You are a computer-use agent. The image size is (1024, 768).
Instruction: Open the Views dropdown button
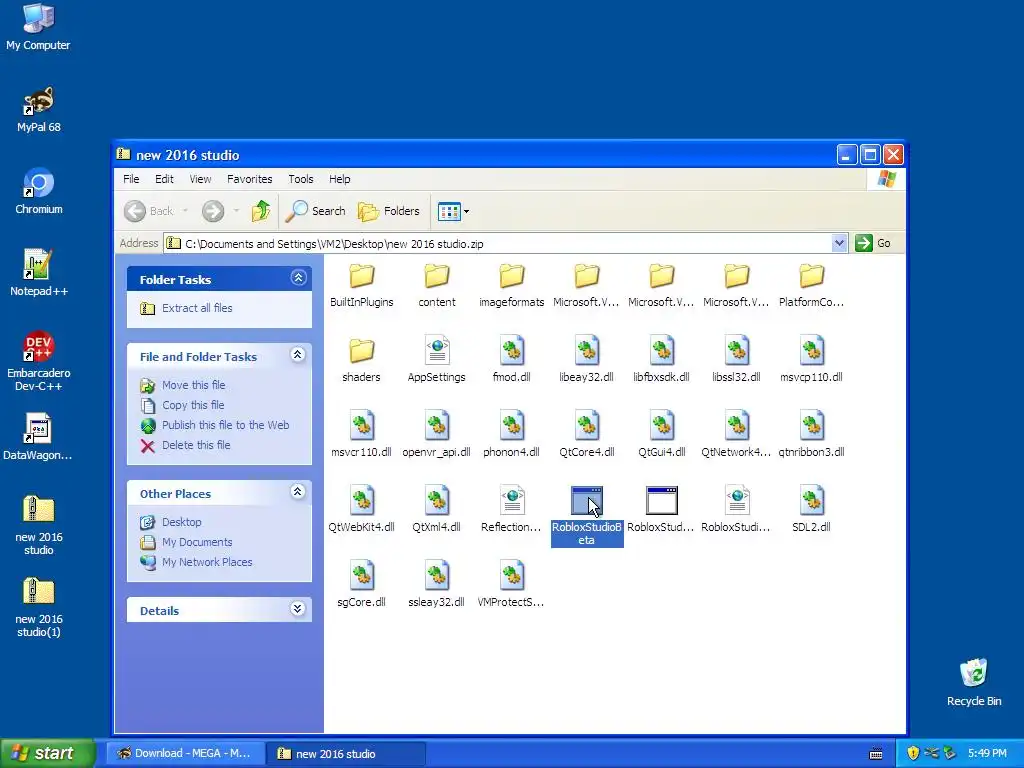click(x=453, y=211)
